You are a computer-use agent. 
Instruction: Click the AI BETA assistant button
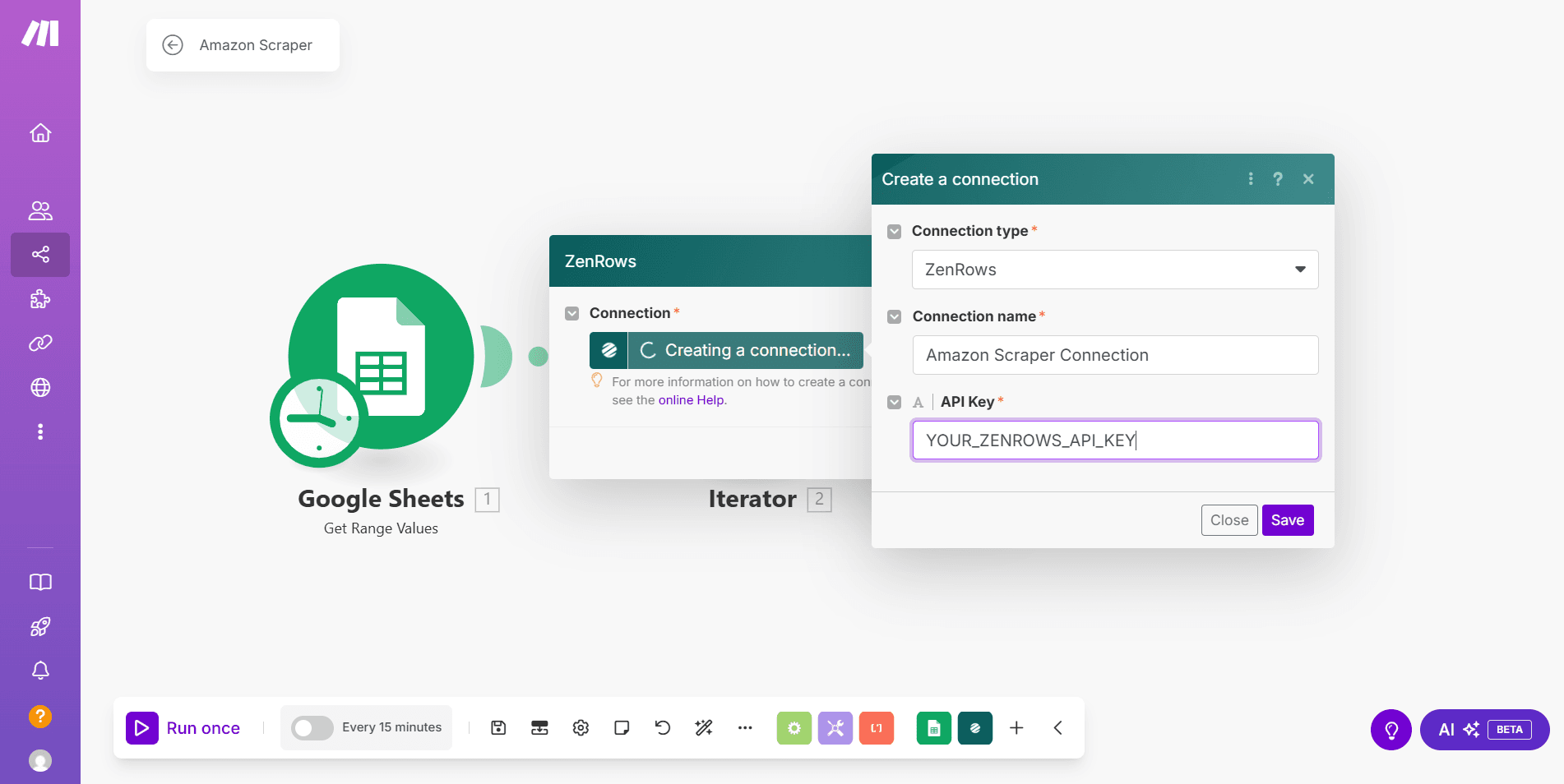(1485, 730)
